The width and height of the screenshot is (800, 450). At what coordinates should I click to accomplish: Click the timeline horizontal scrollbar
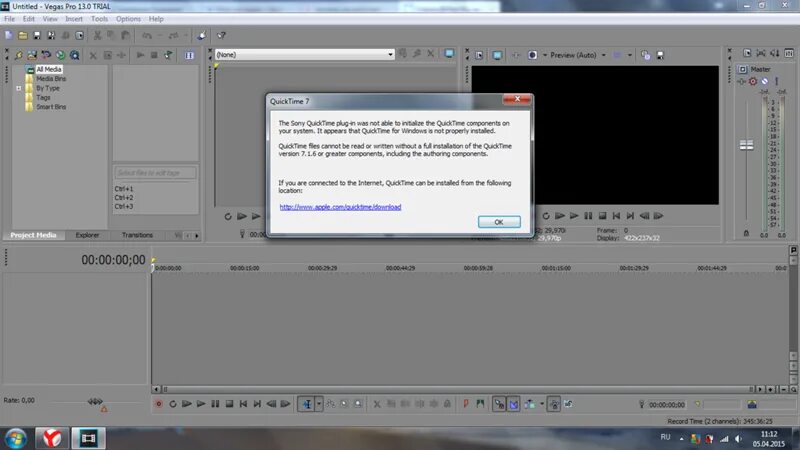458,389
